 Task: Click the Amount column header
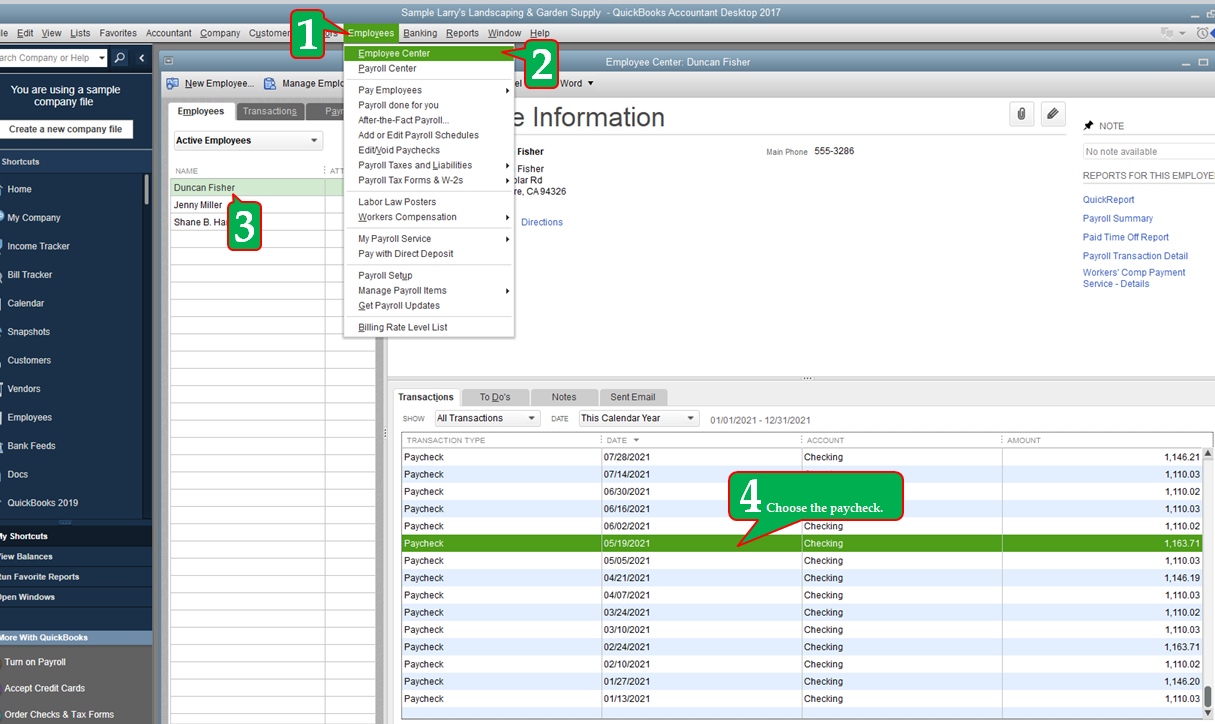tap(1106, 440)
